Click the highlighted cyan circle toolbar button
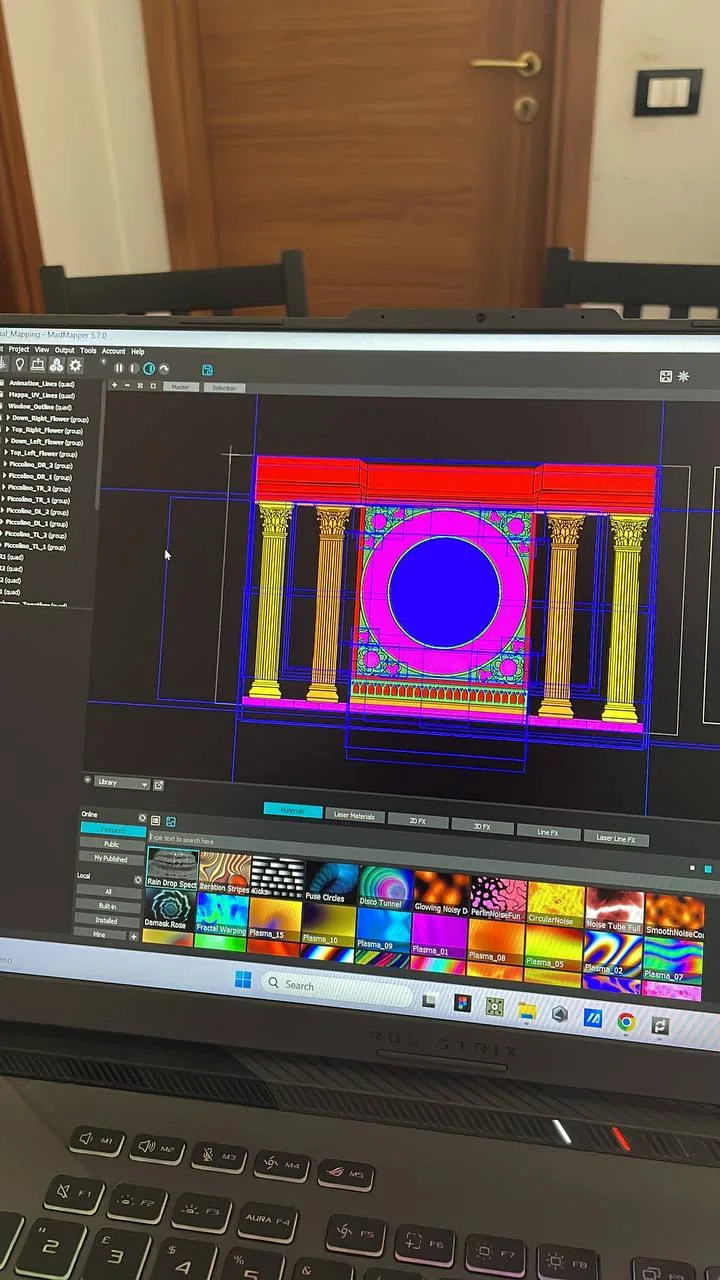This screenshot has width=720, height=1280. pos(149,369)
